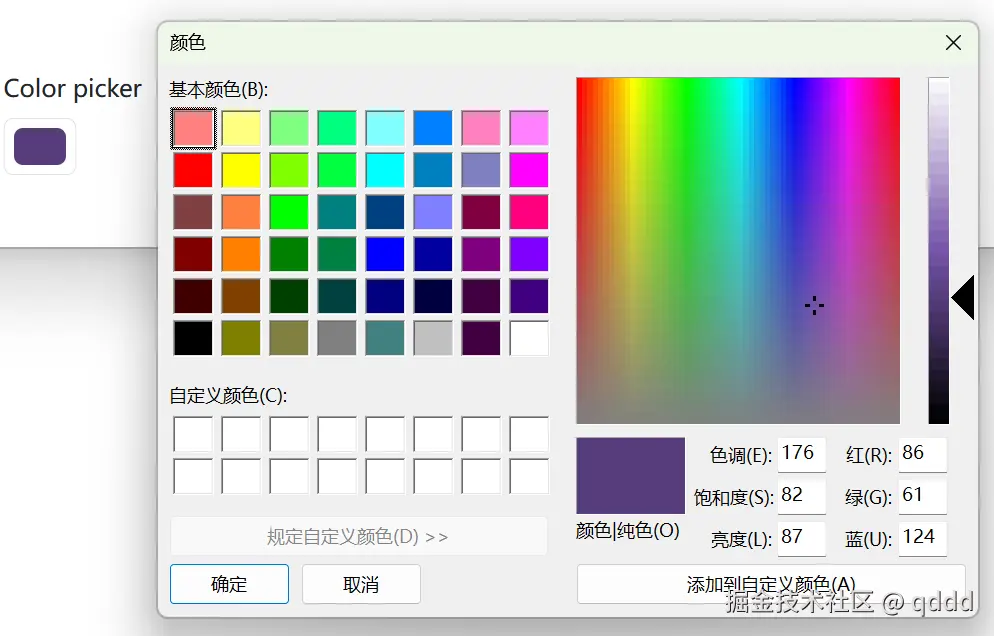
Task: Select the pure yellow basic color
Action: pos(241,170)
